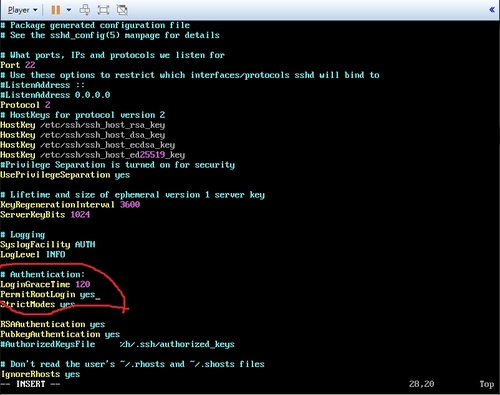Collapse toolbar with double chevron
This screenshot has width=500, height=395.
[492, 10]
